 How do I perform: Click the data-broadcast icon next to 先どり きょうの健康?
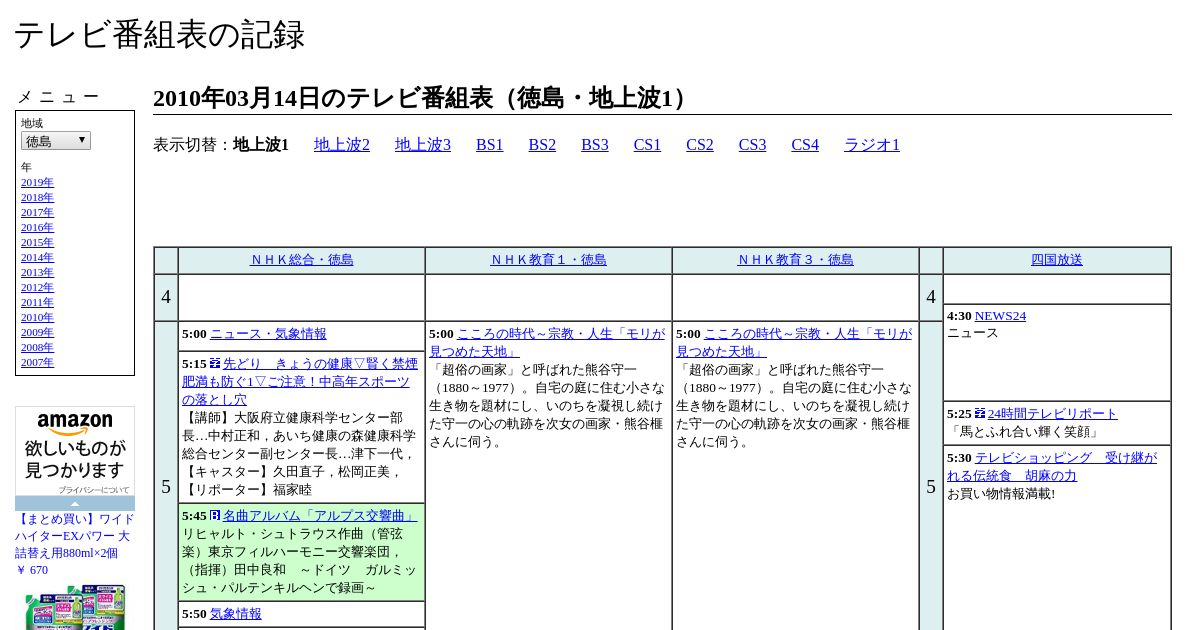(215, 364)
